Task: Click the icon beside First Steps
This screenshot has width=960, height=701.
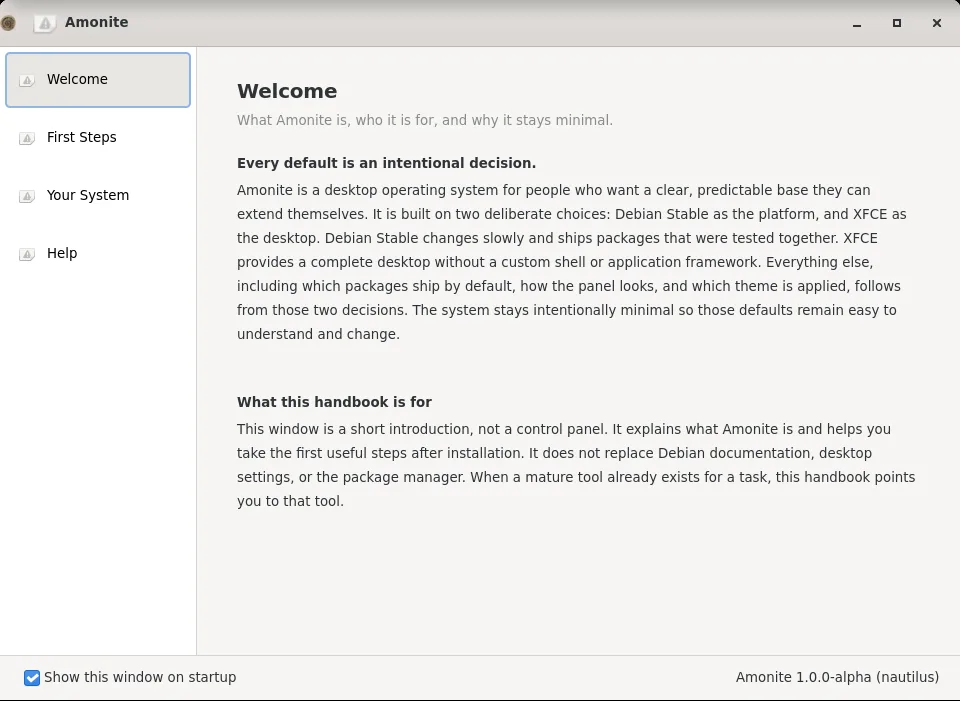Action: tap(27, 138)
